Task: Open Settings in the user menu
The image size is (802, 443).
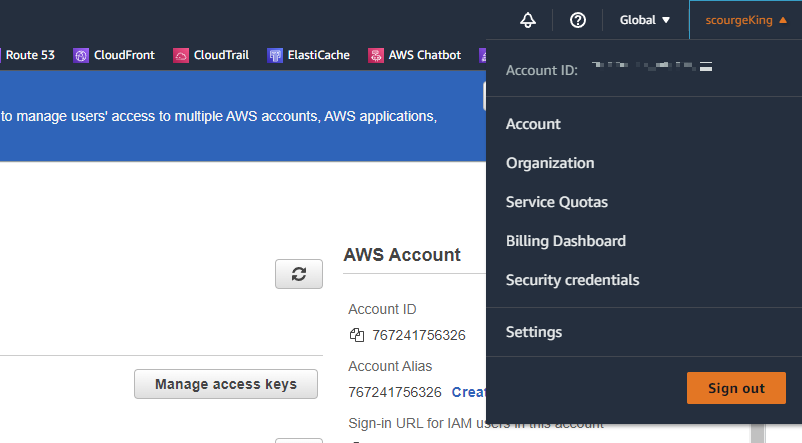Action: [533, 332]
